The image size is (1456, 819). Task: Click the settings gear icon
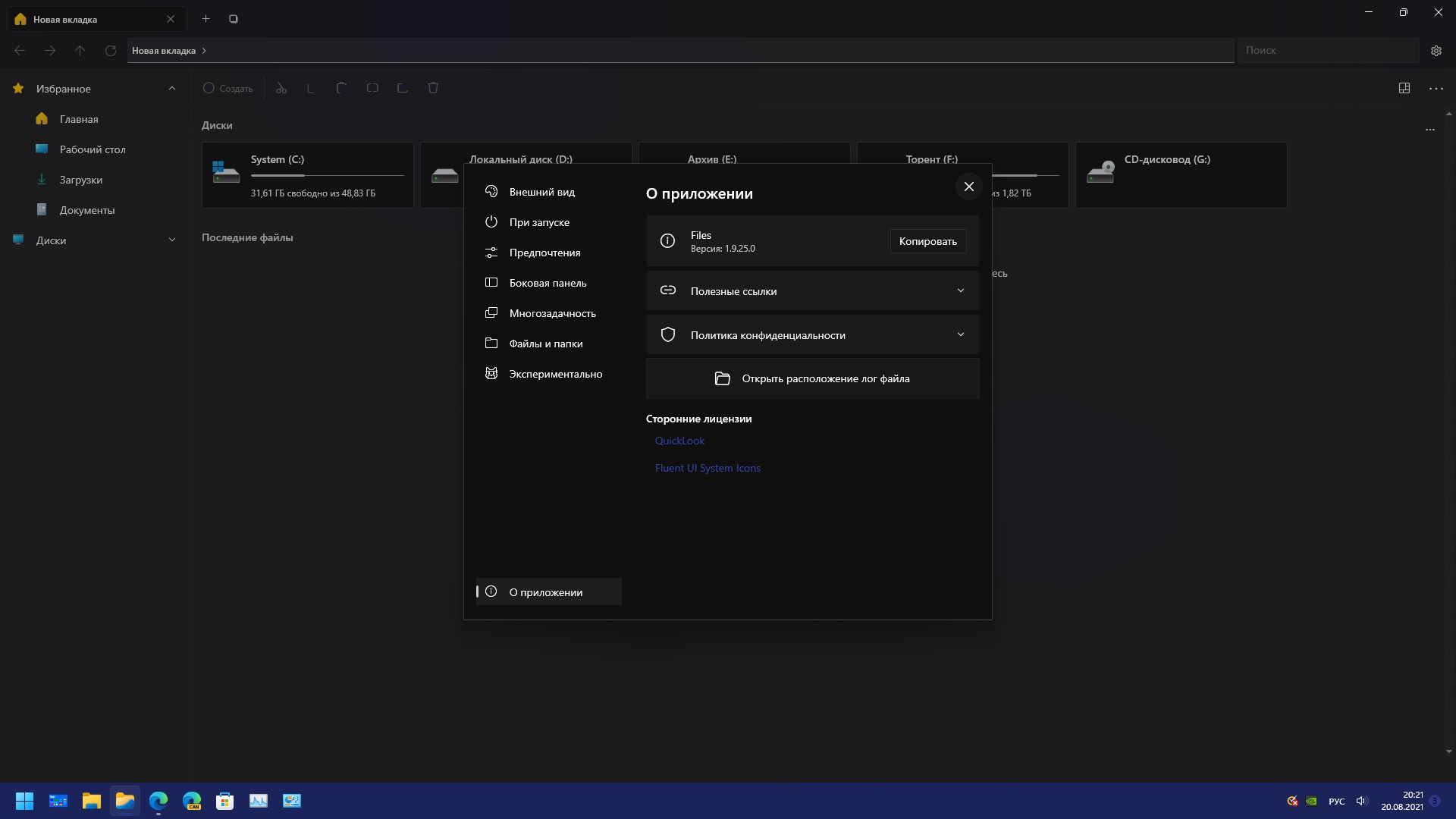pos(1436,51)
